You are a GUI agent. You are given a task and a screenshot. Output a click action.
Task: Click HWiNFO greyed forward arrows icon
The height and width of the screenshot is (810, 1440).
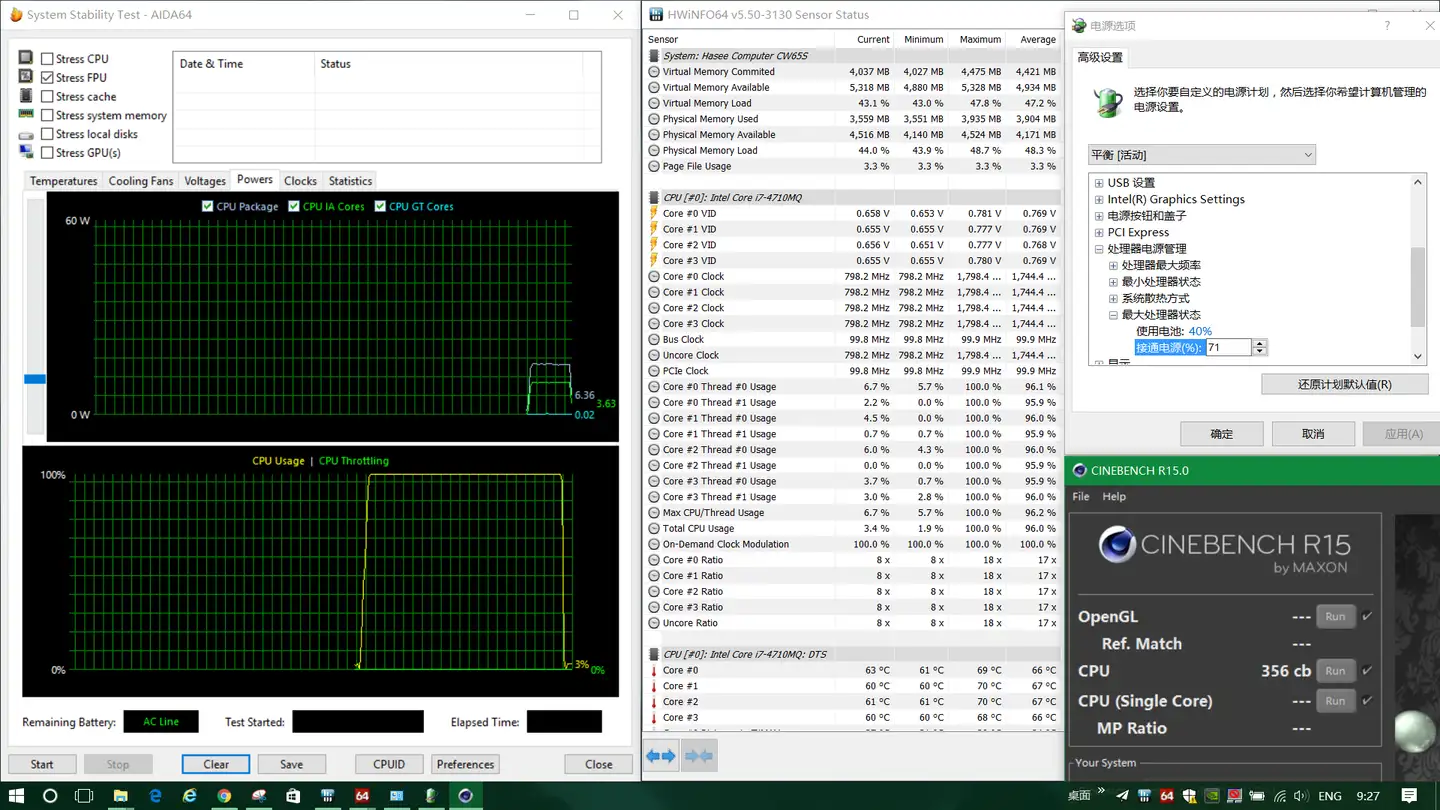[698, 756]
